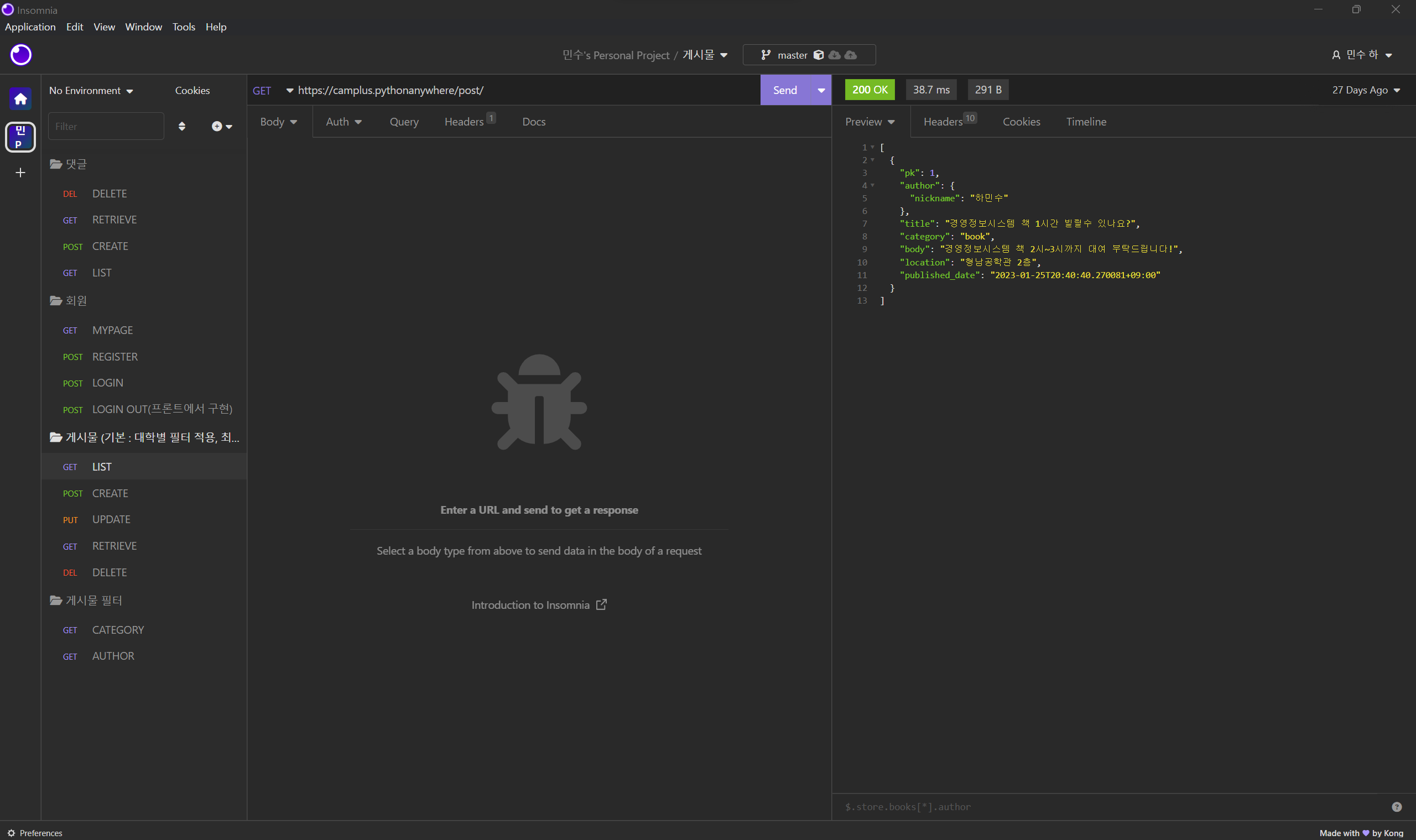Go to the home icon in sidebar
Viewport: 1416px width, 840px height.
[x=20, y=99]
